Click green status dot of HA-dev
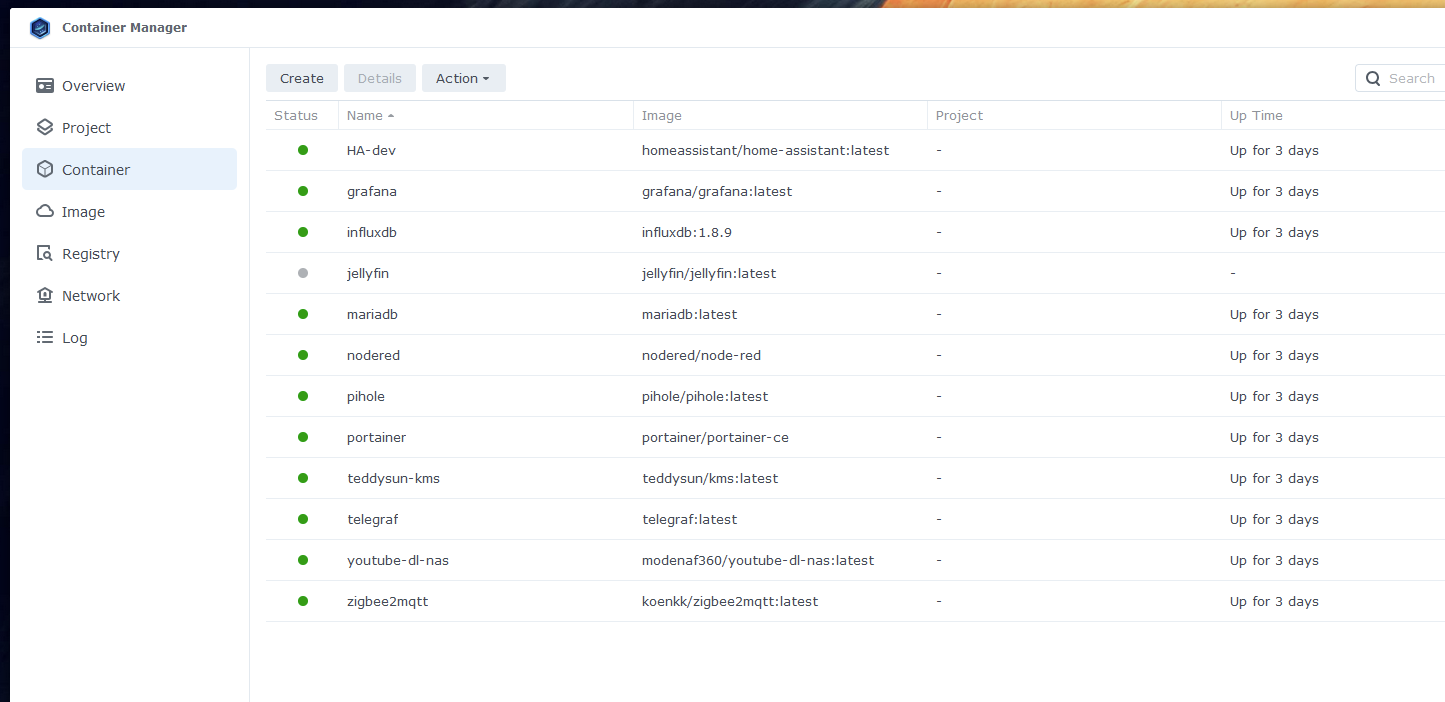This screenshot has width=1445, height=702. (x=303, y=150)
